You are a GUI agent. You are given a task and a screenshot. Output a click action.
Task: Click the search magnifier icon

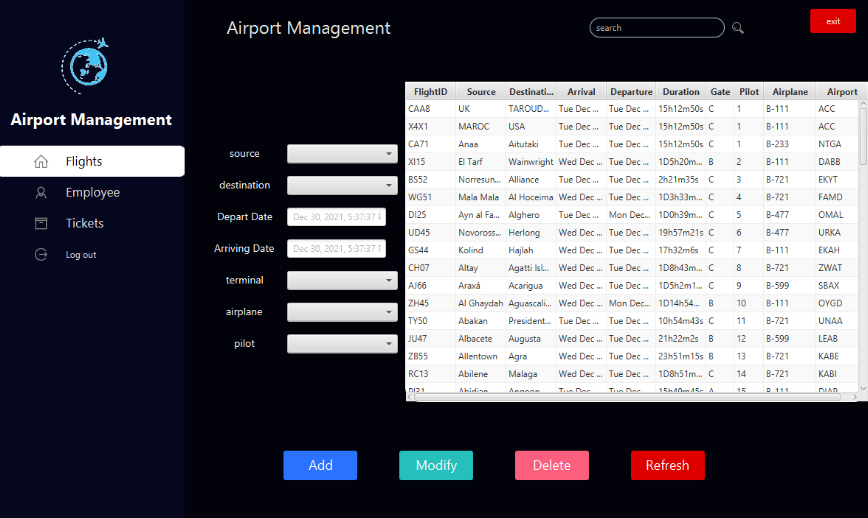pos(737,28)
